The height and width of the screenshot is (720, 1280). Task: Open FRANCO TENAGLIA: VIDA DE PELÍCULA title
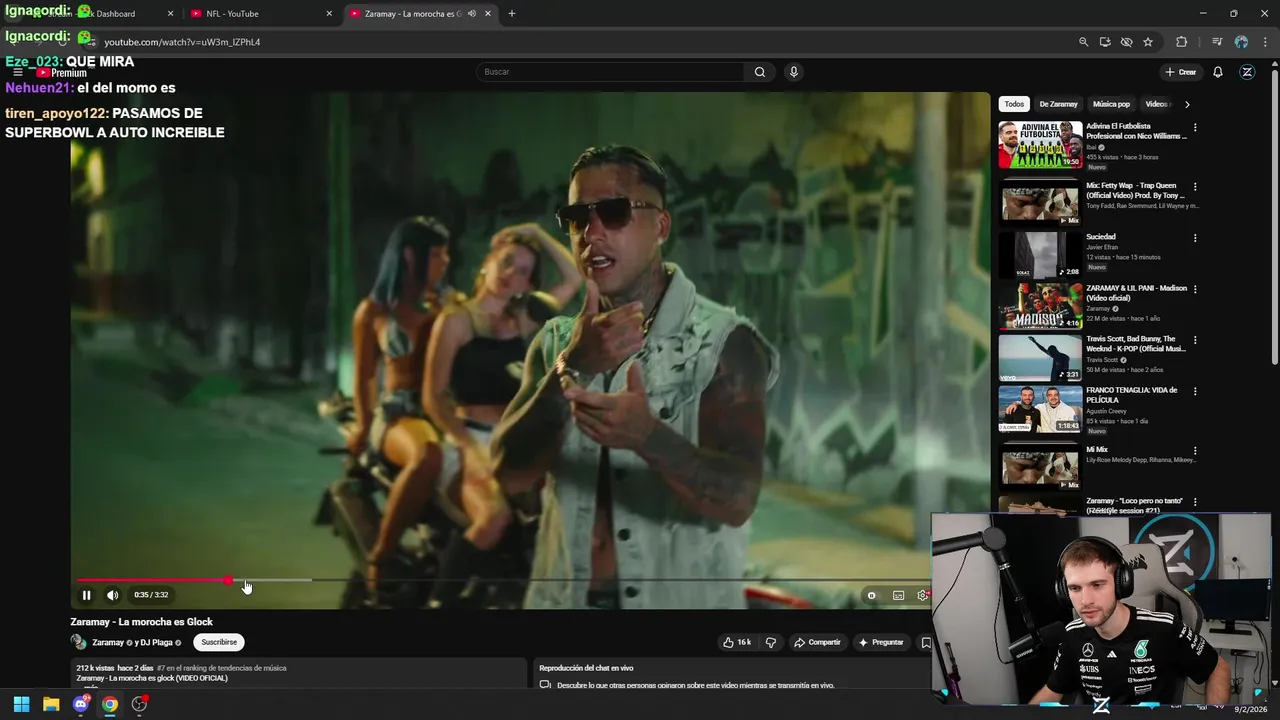pos(1132,395)
